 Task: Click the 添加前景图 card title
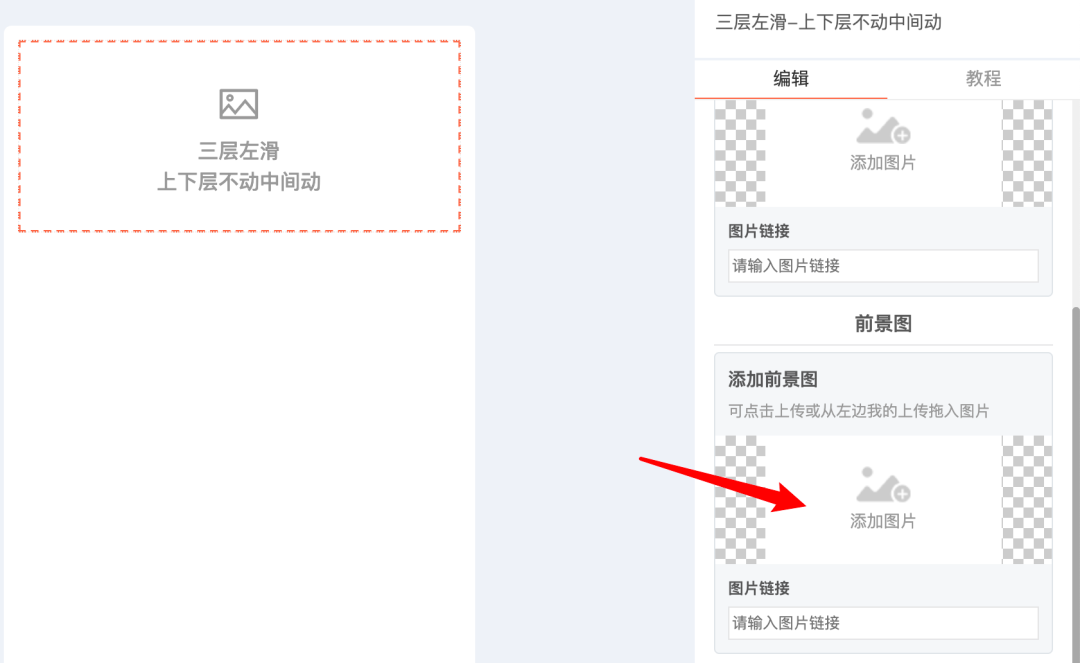click(x=773, y=379)
